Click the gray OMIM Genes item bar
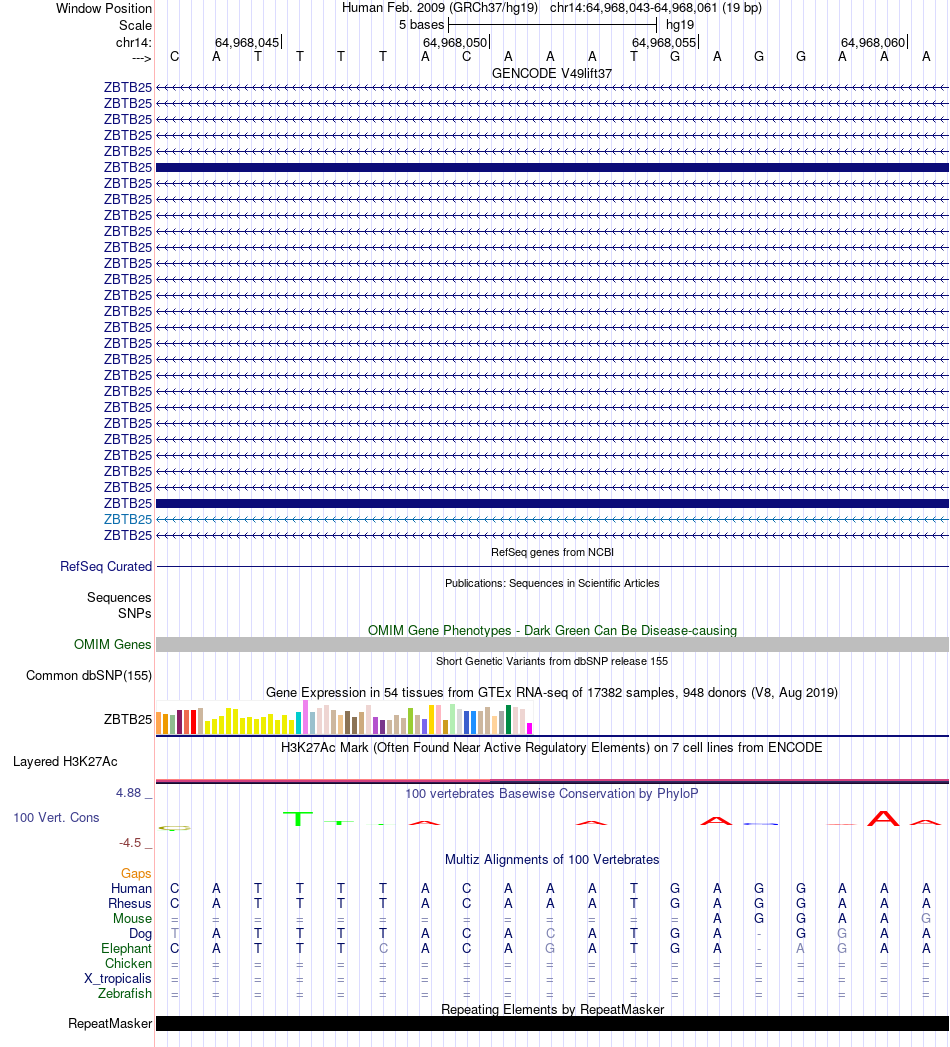950x1047 pixels. coord(552,644)
